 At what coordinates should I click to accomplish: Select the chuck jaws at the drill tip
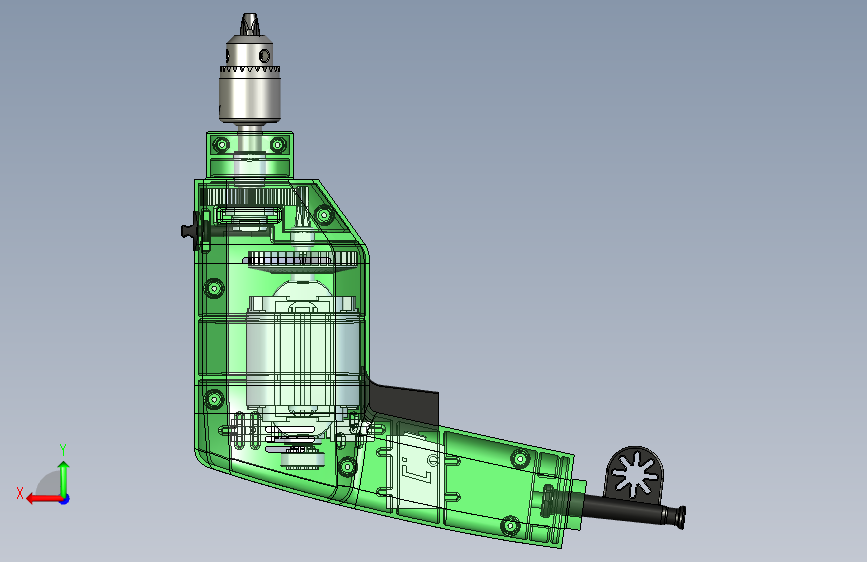pos(249,25)
